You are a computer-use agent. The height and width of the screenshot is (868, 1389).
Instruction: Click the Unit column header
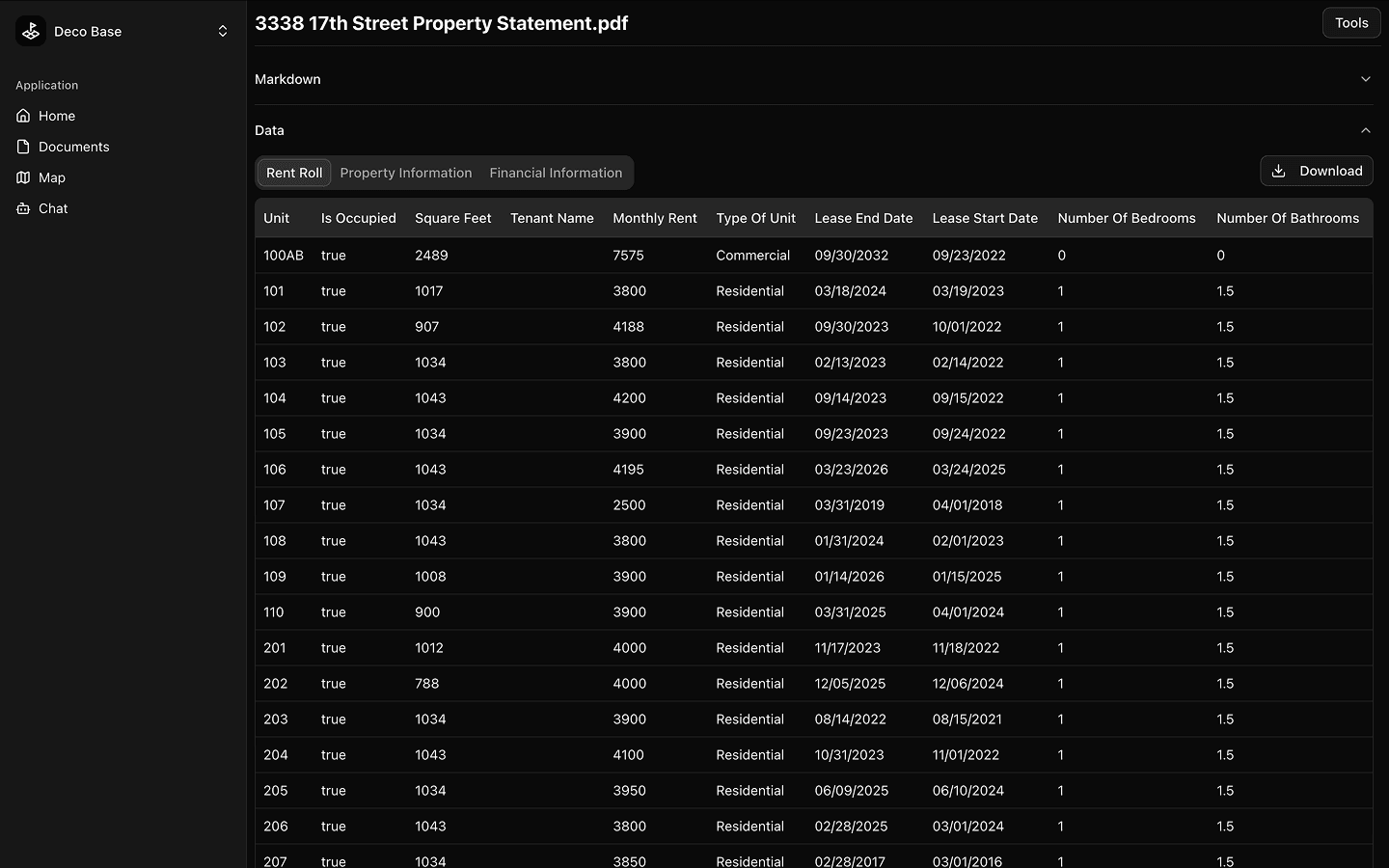(x=276, y=218)
